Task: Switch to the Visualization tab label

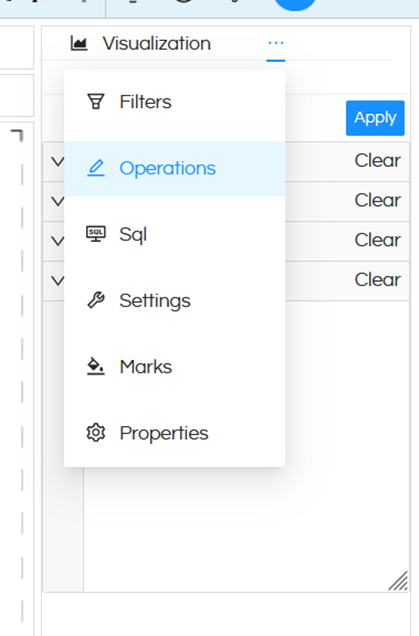Action: pos(157,43)
